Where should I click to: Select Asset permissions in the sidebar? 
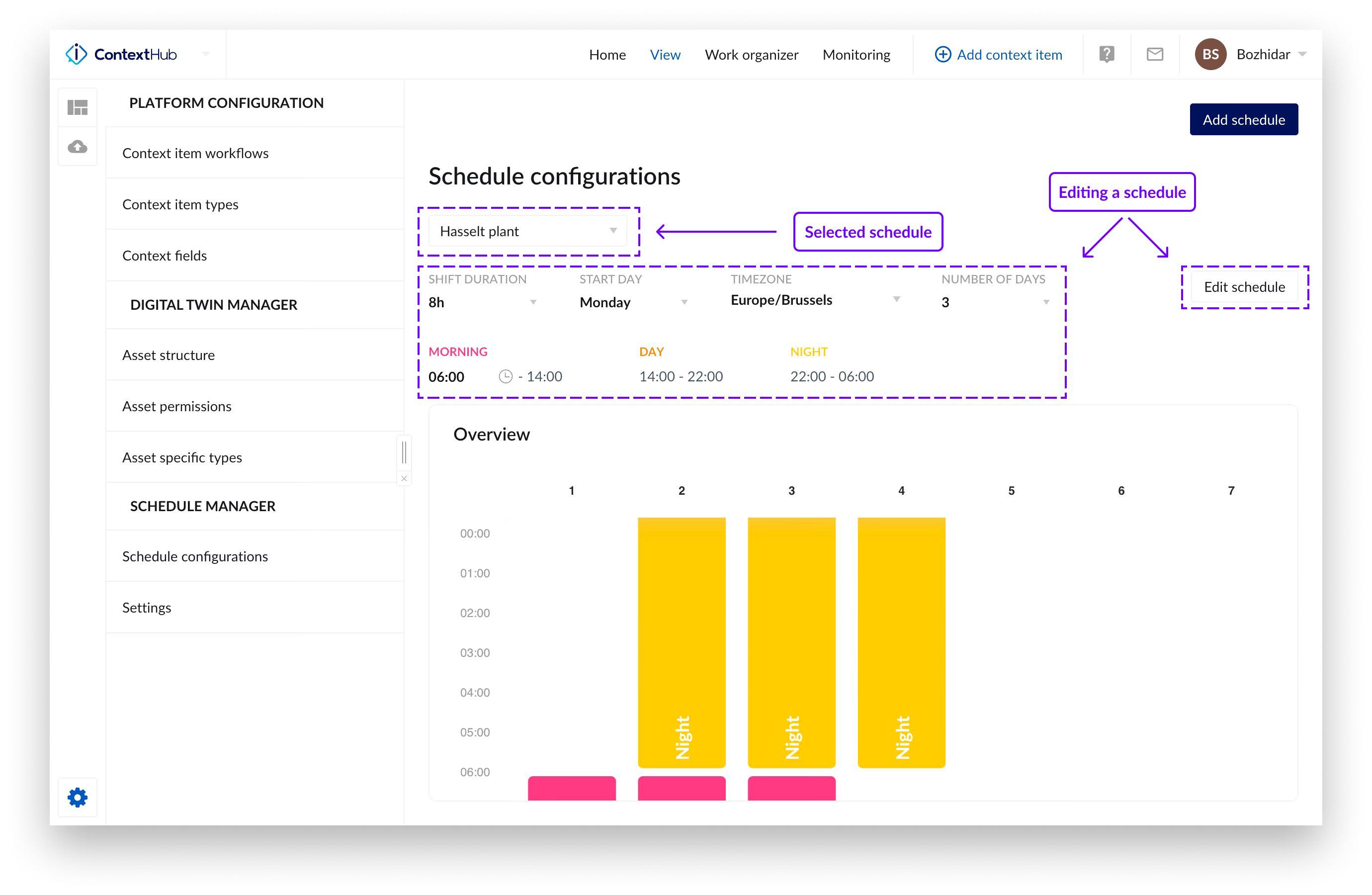pyautogui.click(x=176, y=406)
